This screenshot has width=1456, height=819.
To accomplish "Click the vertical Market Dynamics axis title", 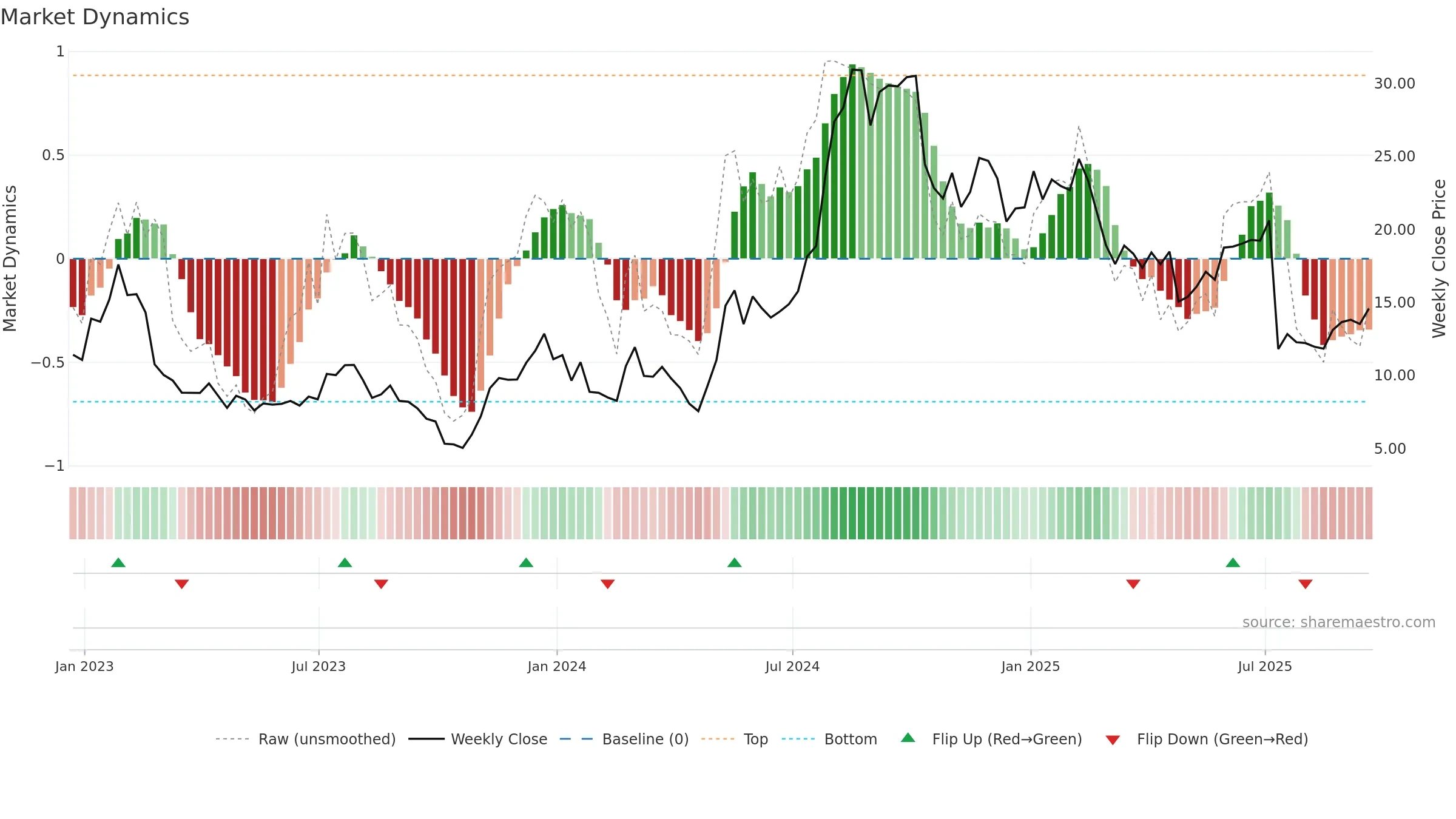I will (x=10, y=258).
